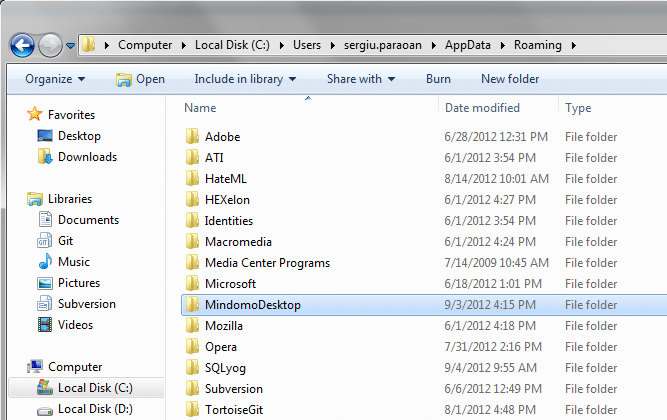667x420 pixels.
Task: Click the date 8/14/2012 10:01 AM
Action: point(497,179)
